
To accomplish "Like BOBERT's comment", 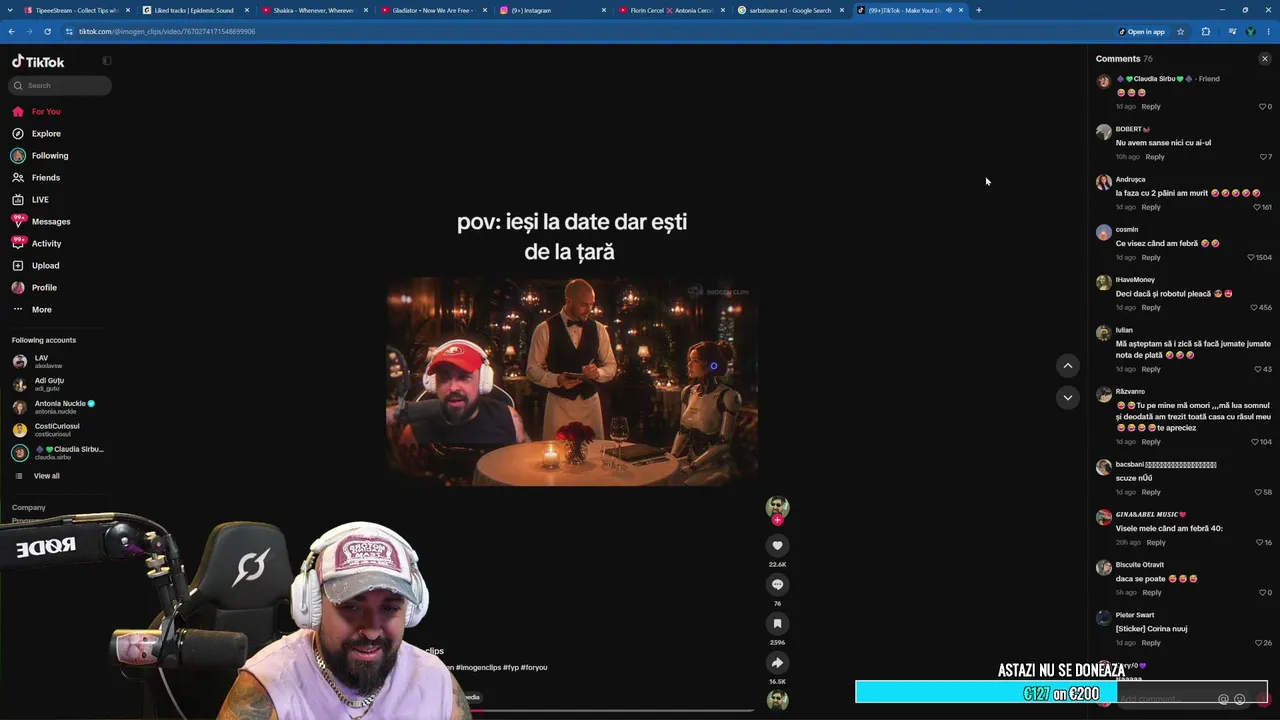I will (1263, 157).
